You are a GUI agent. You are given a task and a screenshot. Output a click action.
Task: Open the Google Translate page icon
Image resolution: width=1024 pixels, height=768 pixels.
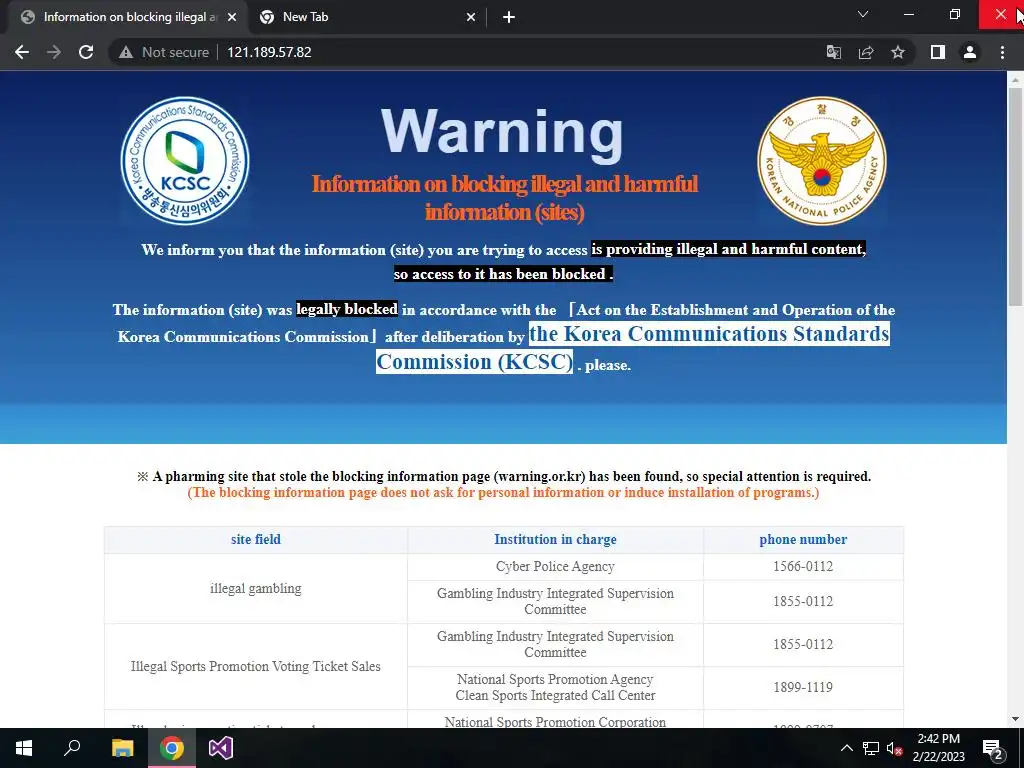834,52
